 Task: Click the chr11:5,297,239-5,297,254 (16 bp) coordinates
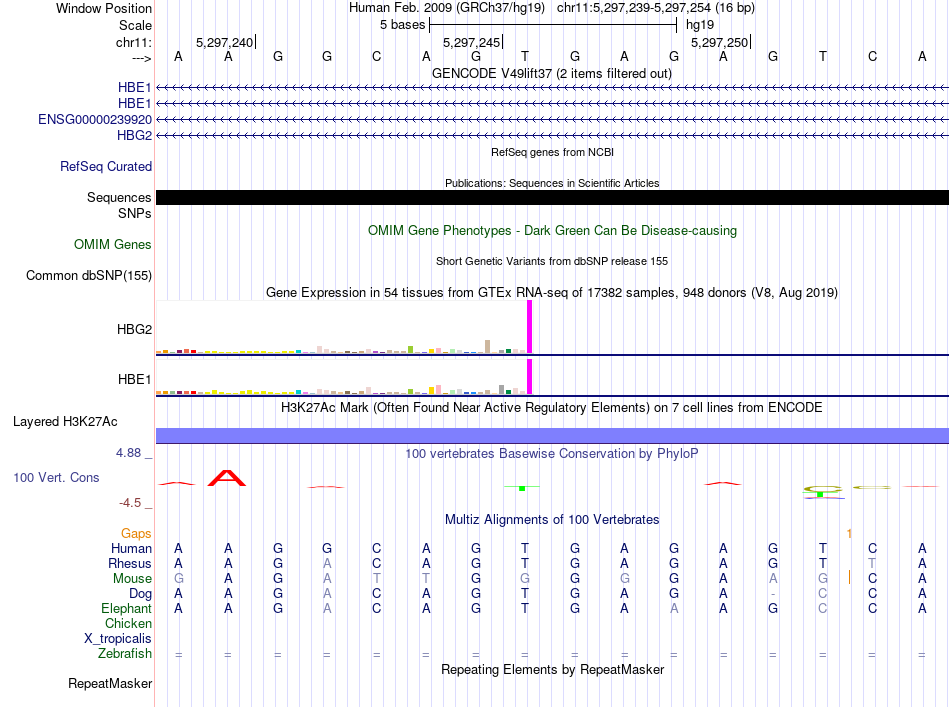point(656,8)
